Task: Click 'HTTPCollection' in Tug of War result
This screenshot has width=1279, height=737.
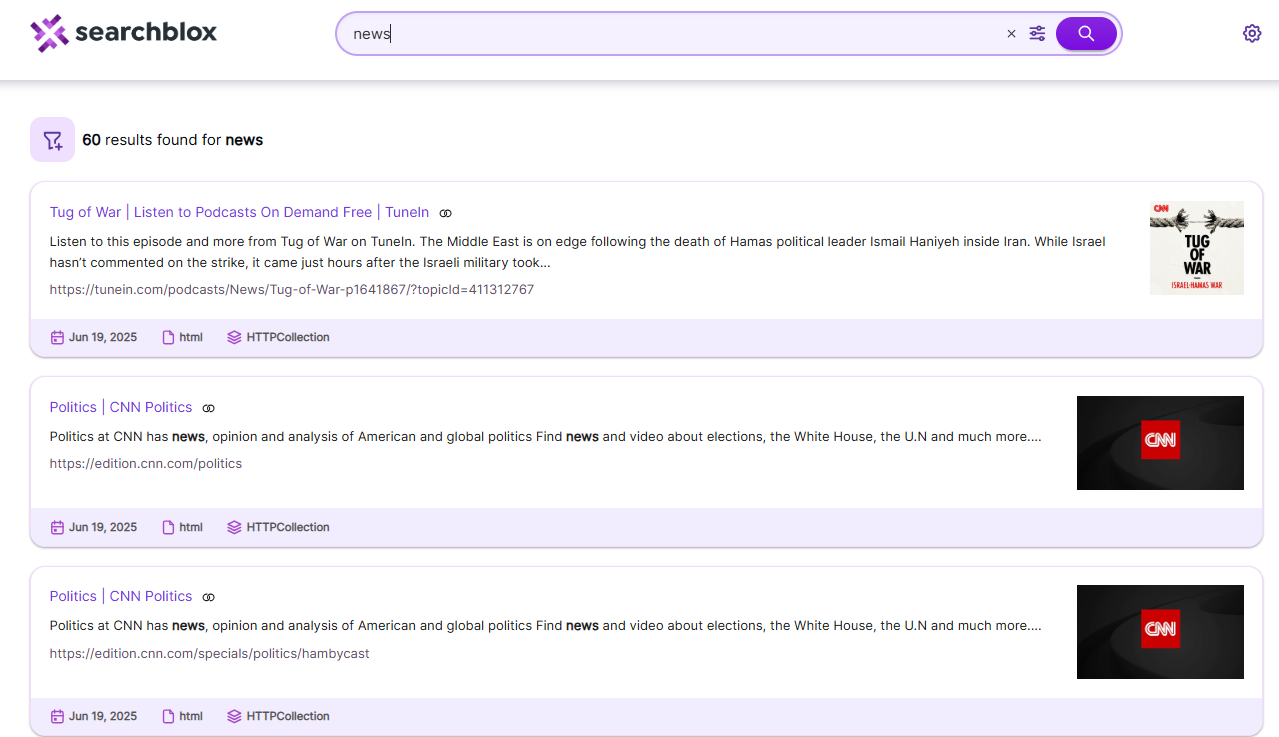Action: 288,337
